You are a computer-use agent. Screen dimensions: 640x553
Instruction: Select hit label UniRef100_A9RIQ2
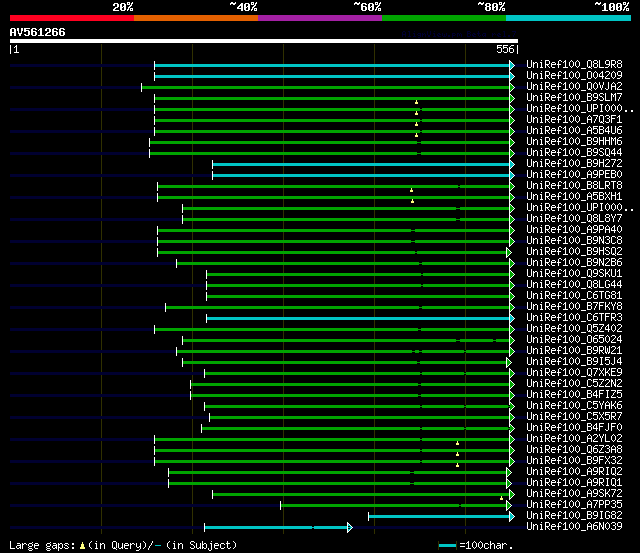pyautogui.click(x=574, y=472)
